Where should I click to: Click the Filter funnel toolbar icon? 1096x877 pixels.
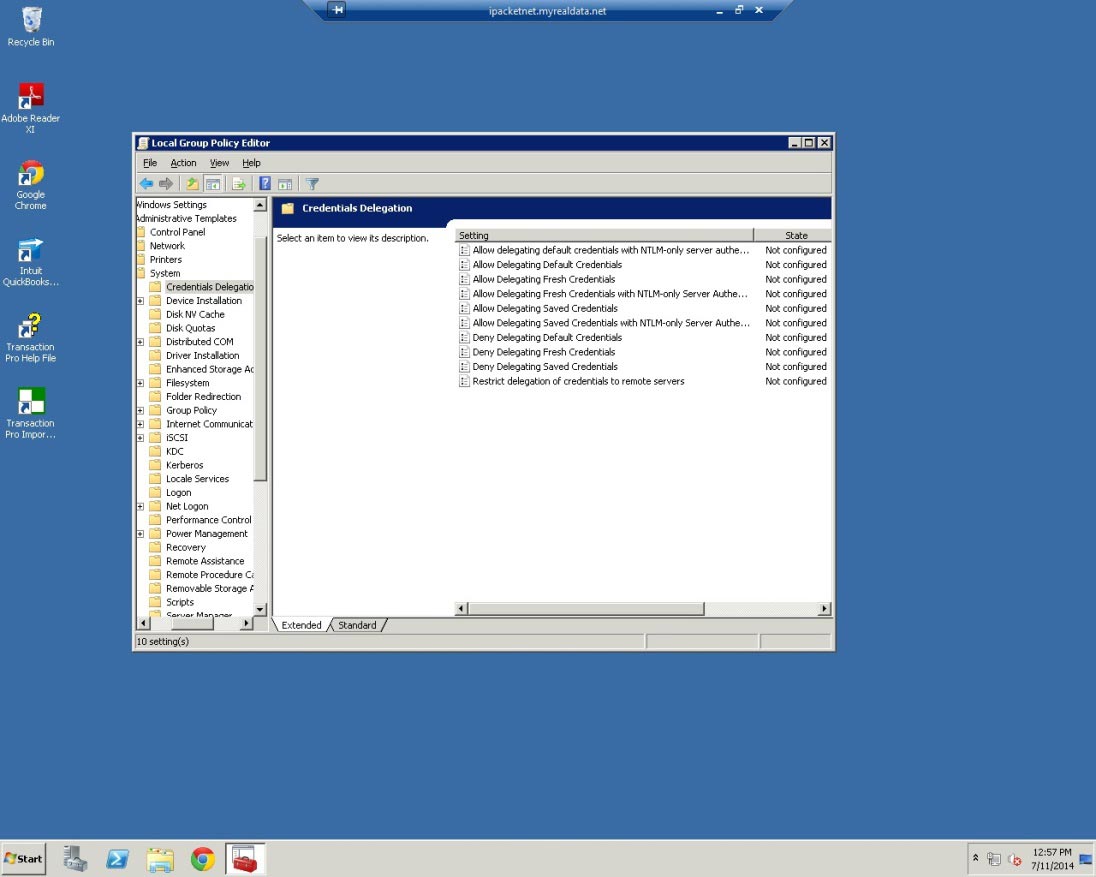point(312,184)
